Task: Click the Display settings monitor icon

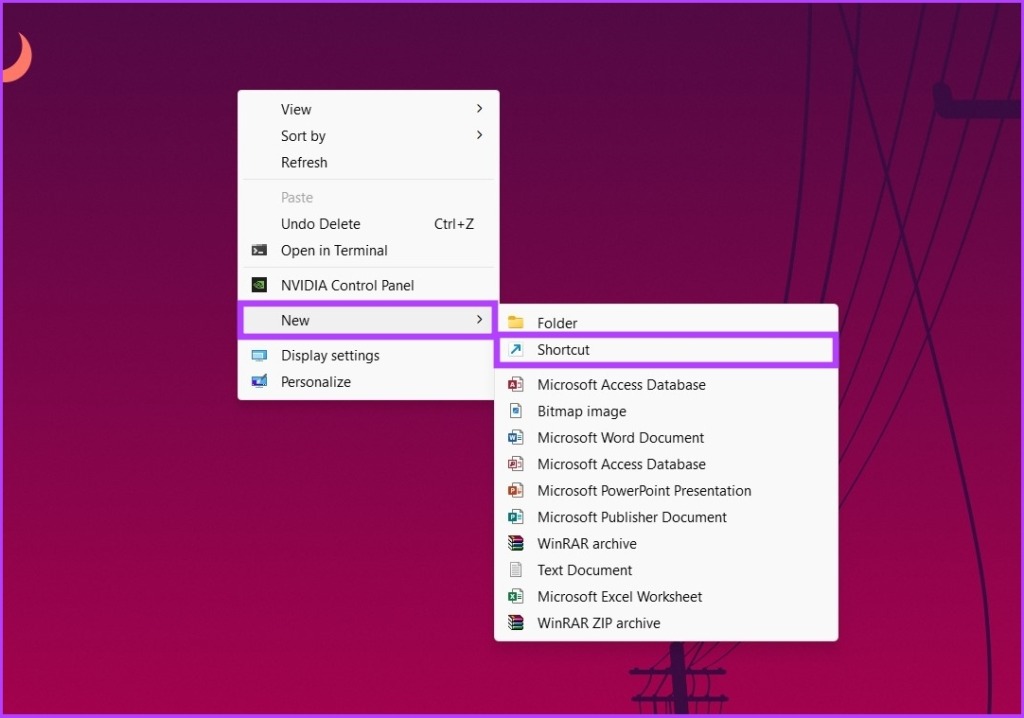Action: pos(259,355)
